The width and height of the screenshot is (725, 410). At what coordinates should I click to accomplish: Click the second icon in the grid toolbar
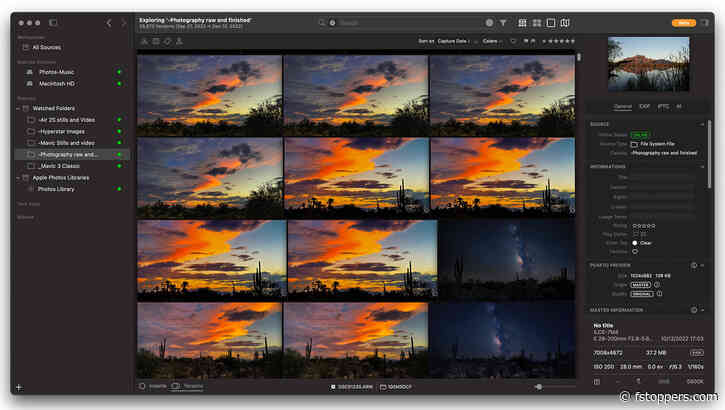156,42
